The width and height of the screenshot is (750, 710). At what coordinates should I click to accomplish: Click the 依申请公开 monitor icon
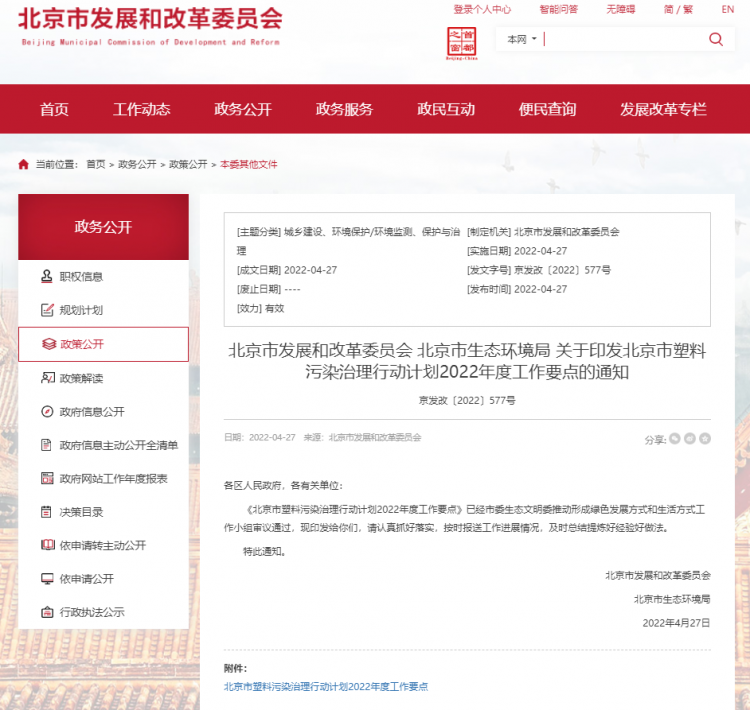pos(47,579)
